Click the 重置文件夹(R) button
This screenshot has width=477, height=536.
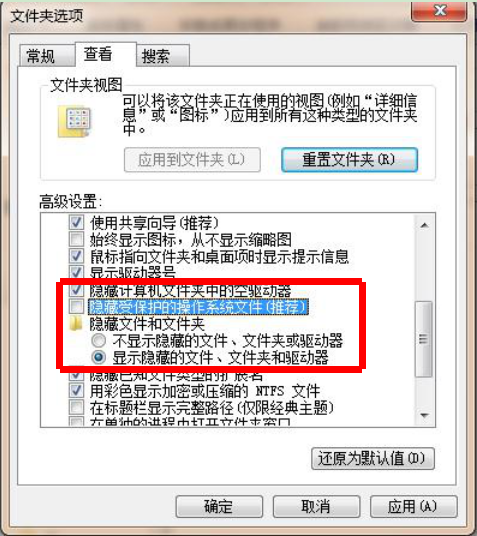[x=349, y=160]
